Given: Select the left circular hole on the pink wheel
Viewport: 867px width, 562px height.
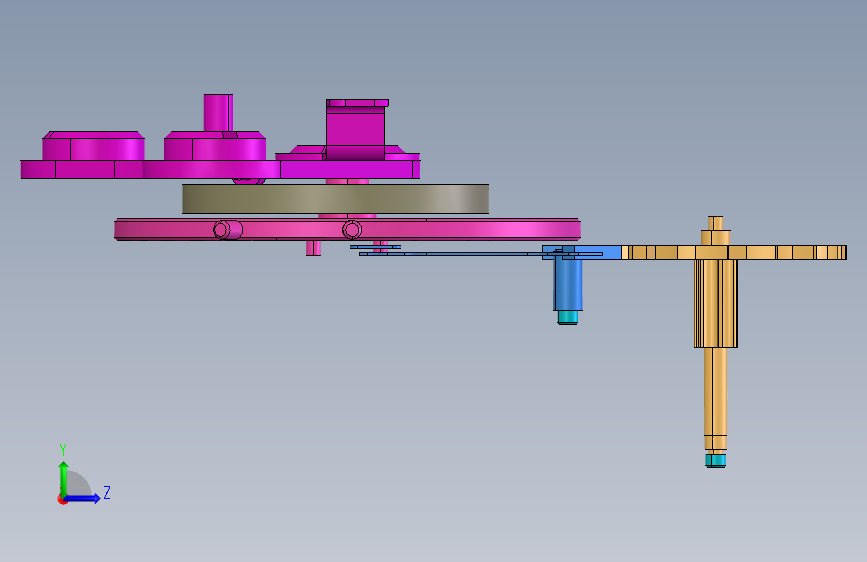Looking at the screenshot, I should click(x=222, y=230).
